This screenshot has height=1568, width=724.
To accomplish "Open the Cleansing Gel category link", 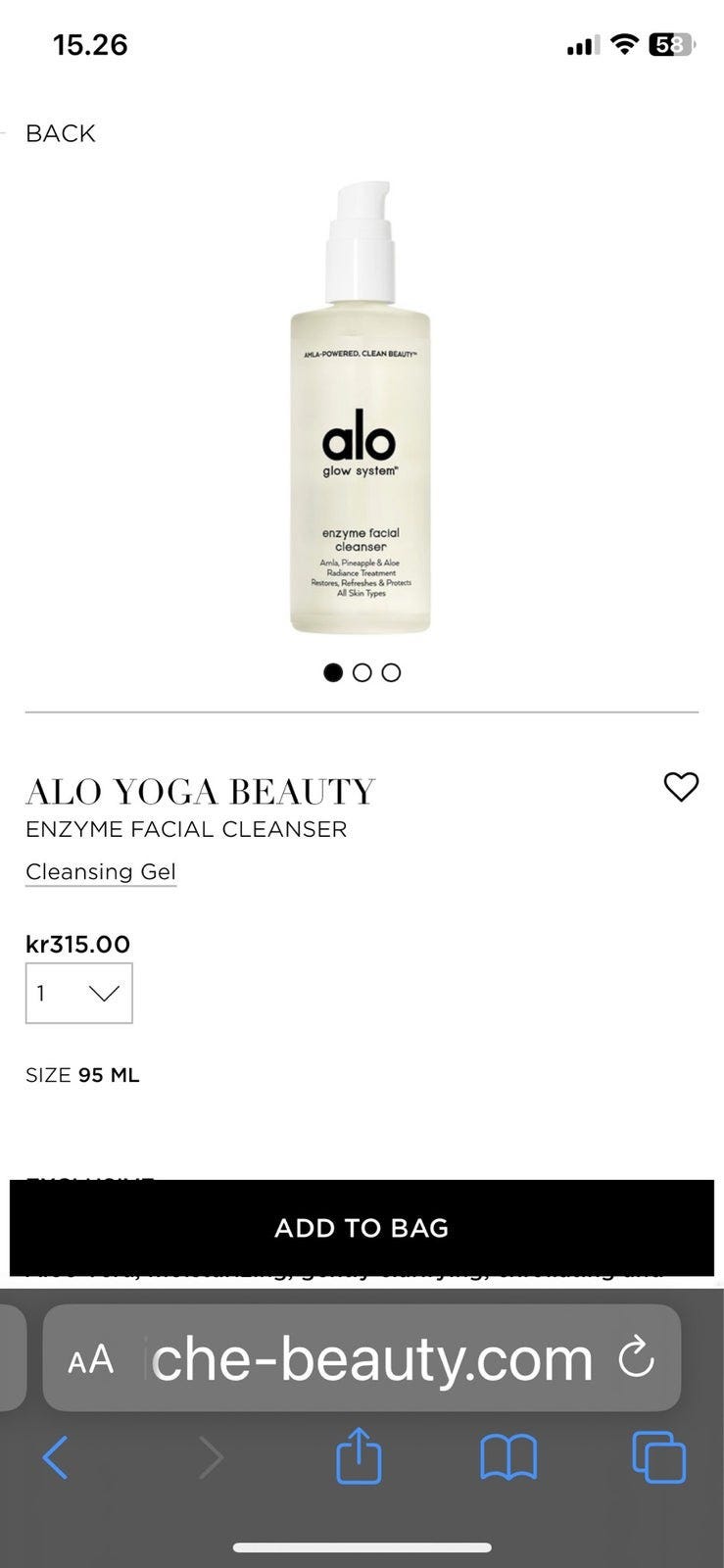I will point(101,872).
